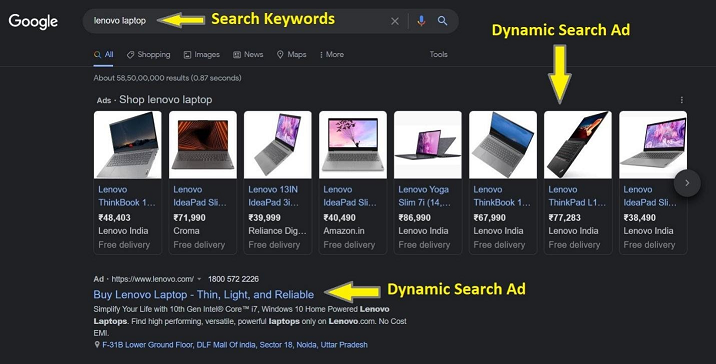The image size is (716, 364).
Task: Expand the More search options menu
Action: coord(332,54)
